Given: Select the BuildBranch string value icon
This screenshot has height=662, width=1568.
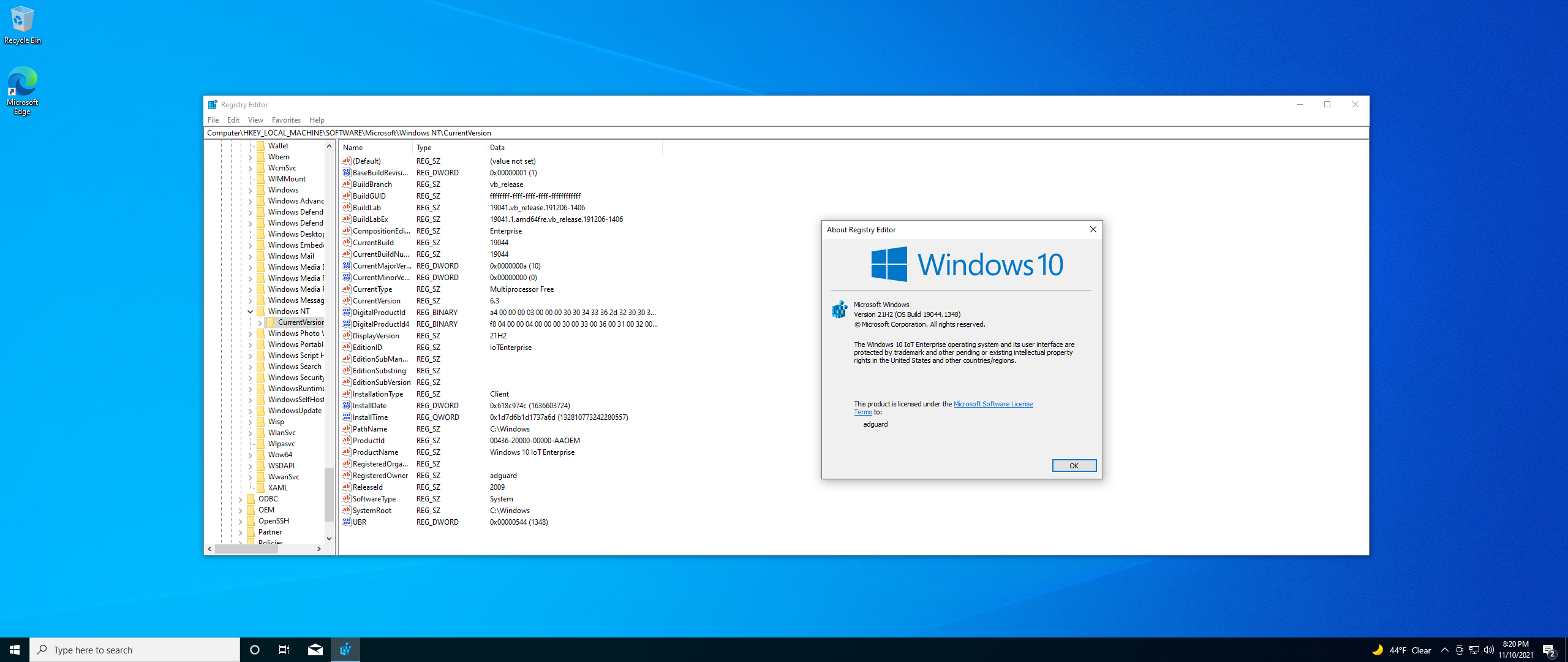Looking at the screenshot, I should [347, 185].
